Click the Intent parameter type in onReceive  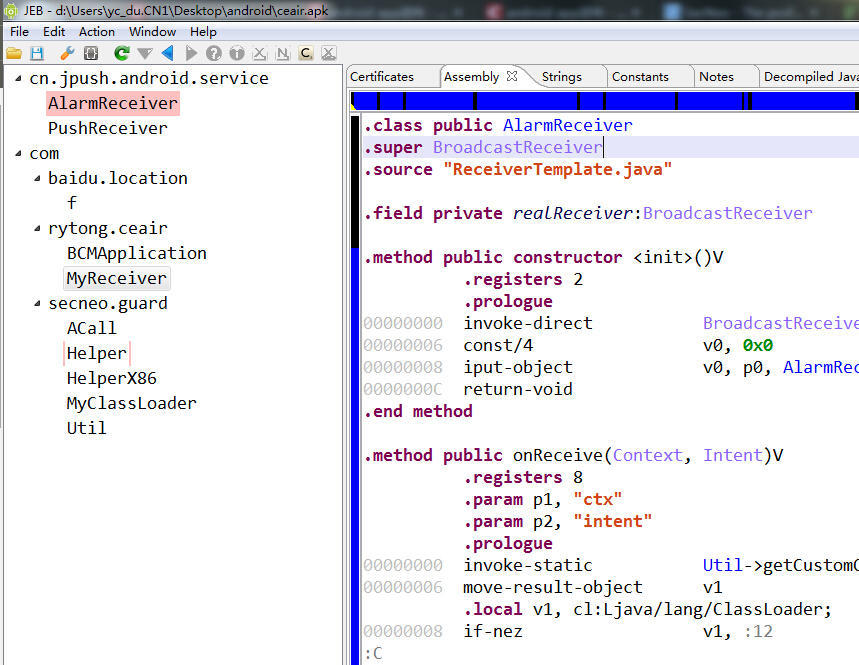tap(732, 455)
